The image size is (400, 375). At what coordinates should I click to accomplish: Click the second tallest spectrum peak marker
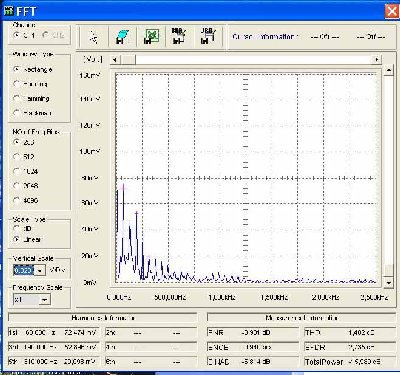tap(136, 212)
